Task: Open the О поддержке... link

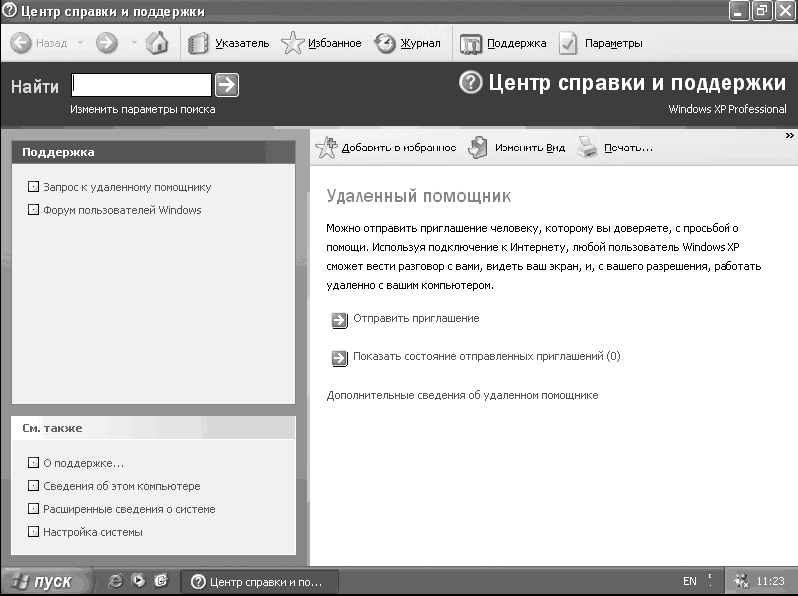Action: click(x=83, y=464)
